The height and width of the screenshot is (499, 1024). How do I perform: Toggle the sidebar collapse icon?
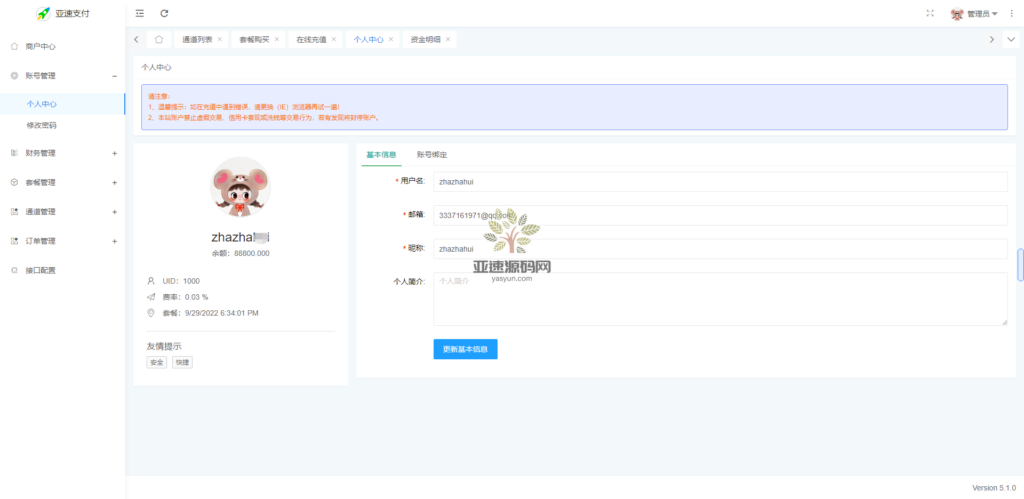(140, 13)
